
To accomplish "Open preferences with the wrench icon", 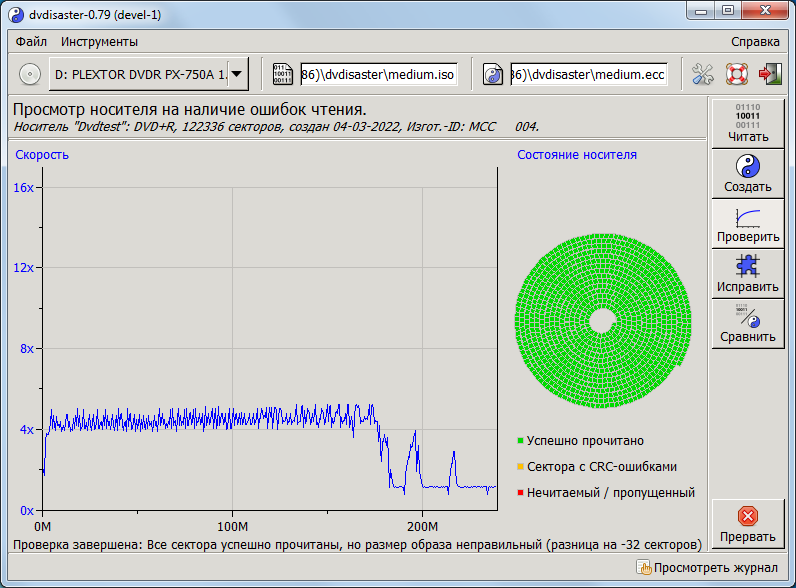I will (x=704, y=74).
